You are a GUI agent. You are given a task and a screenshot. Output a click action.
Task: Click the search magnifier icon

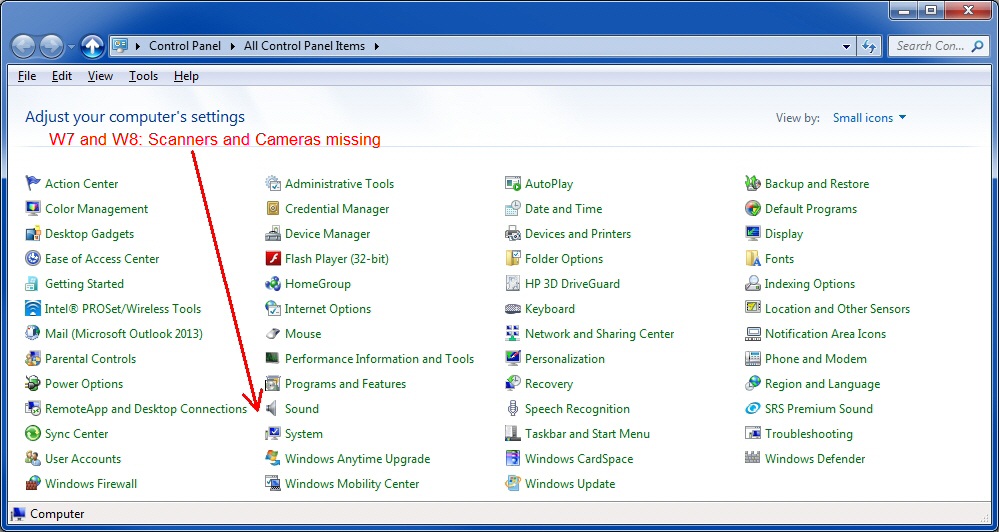click(977, 46)
